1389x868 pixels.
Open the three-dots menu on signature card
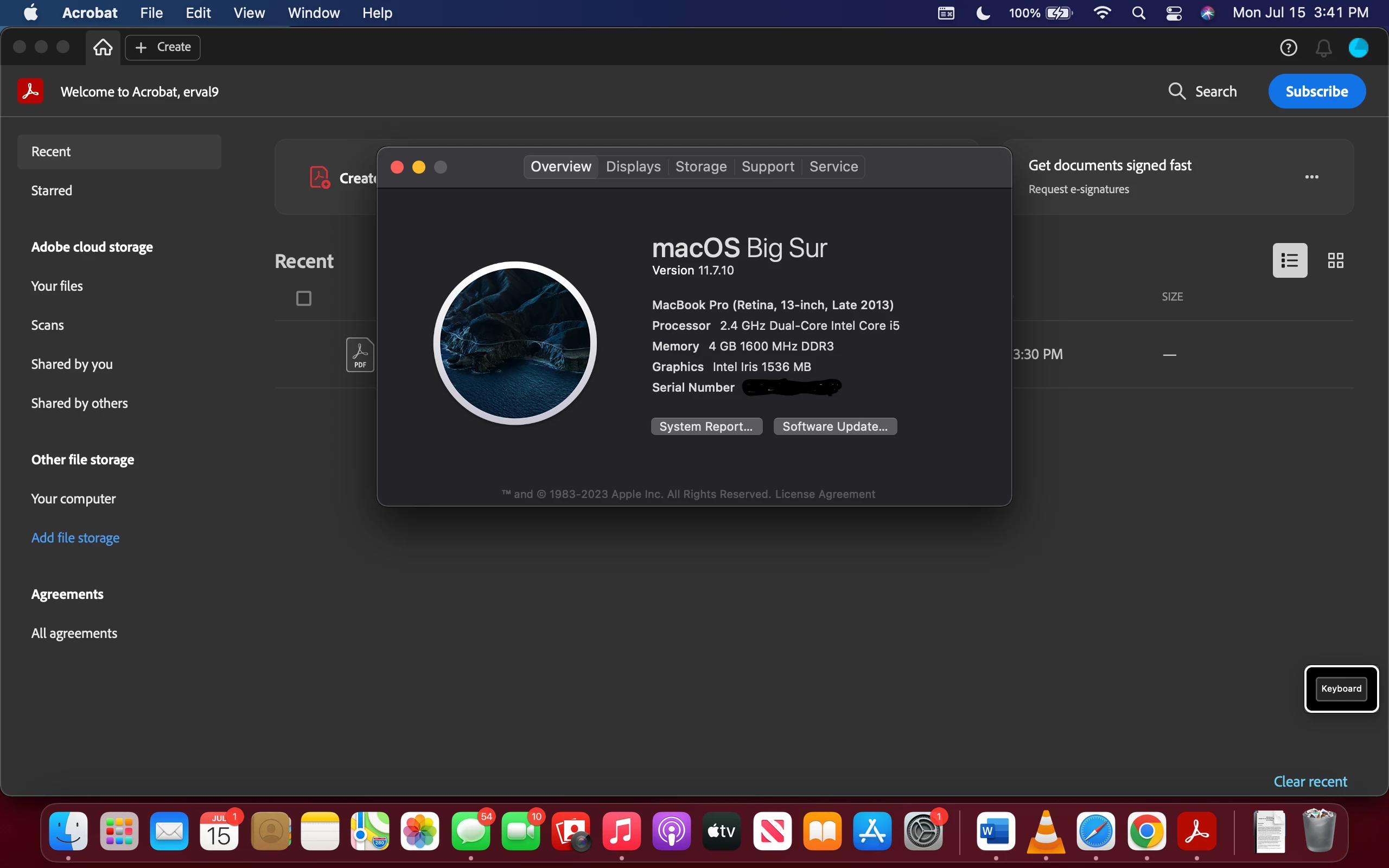[x=1311, y=177]
